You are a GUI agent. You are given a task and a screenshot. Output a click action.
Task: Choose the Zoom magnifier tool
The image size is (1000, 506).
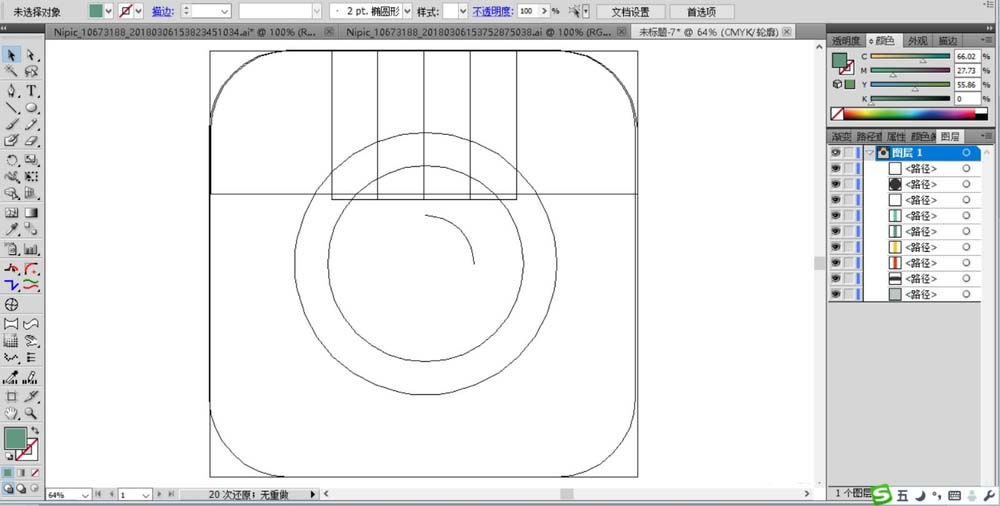click(x=32, y=412)
